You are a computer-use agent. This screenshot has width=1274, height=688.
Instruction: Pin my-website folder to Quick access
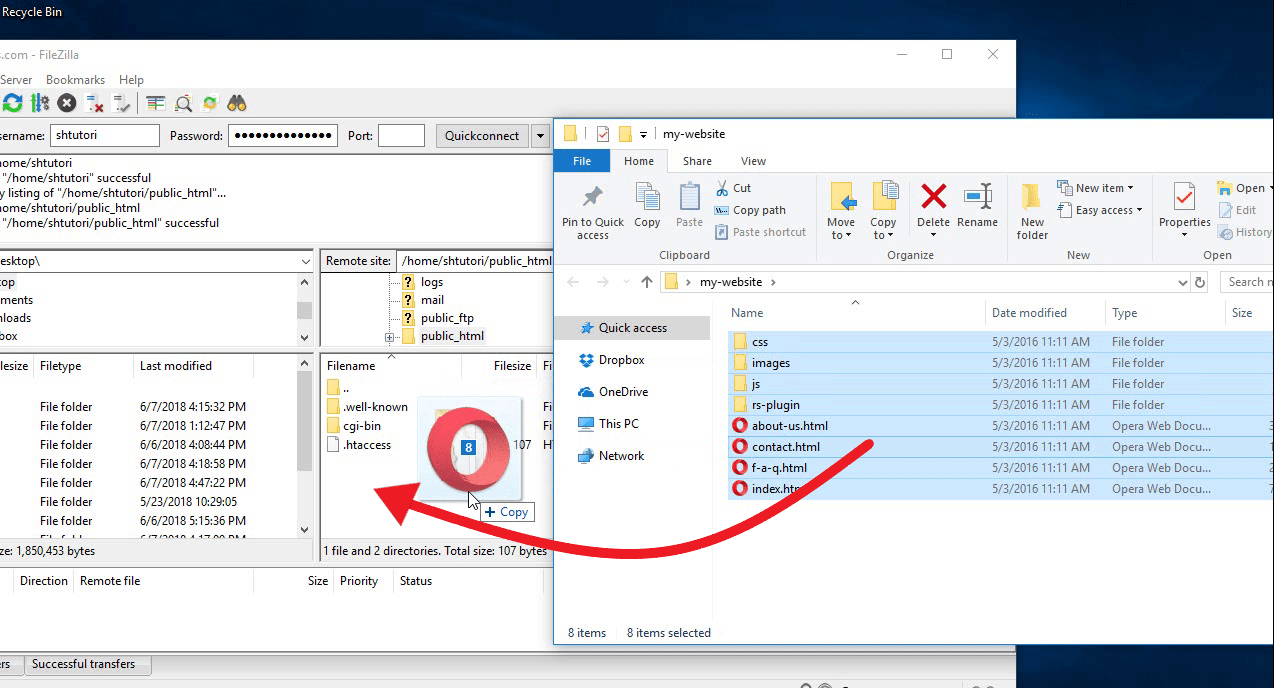click(x=591, y=208)
